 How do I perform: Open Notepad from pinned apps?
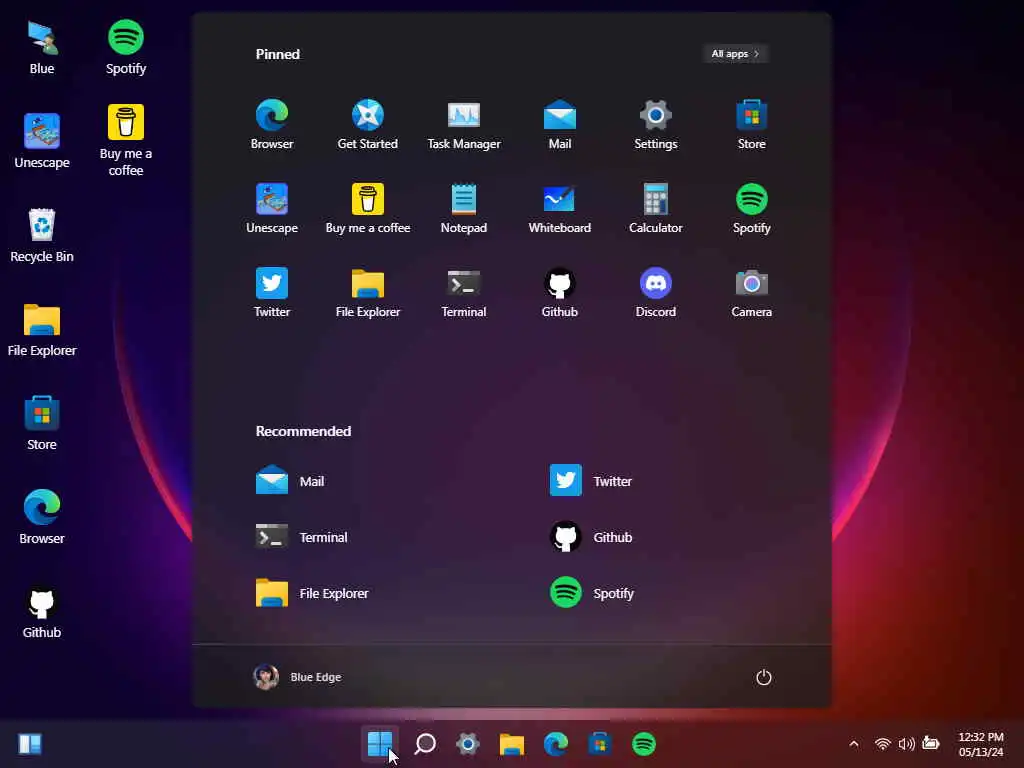464,209
